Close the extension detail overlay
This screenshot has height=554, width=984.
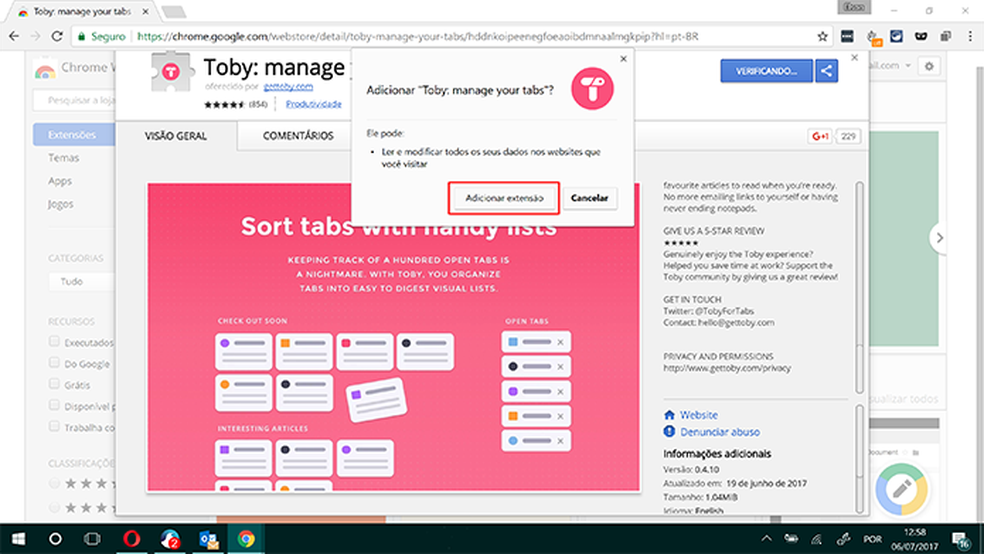pyautogui.click(x=854, y=58)
